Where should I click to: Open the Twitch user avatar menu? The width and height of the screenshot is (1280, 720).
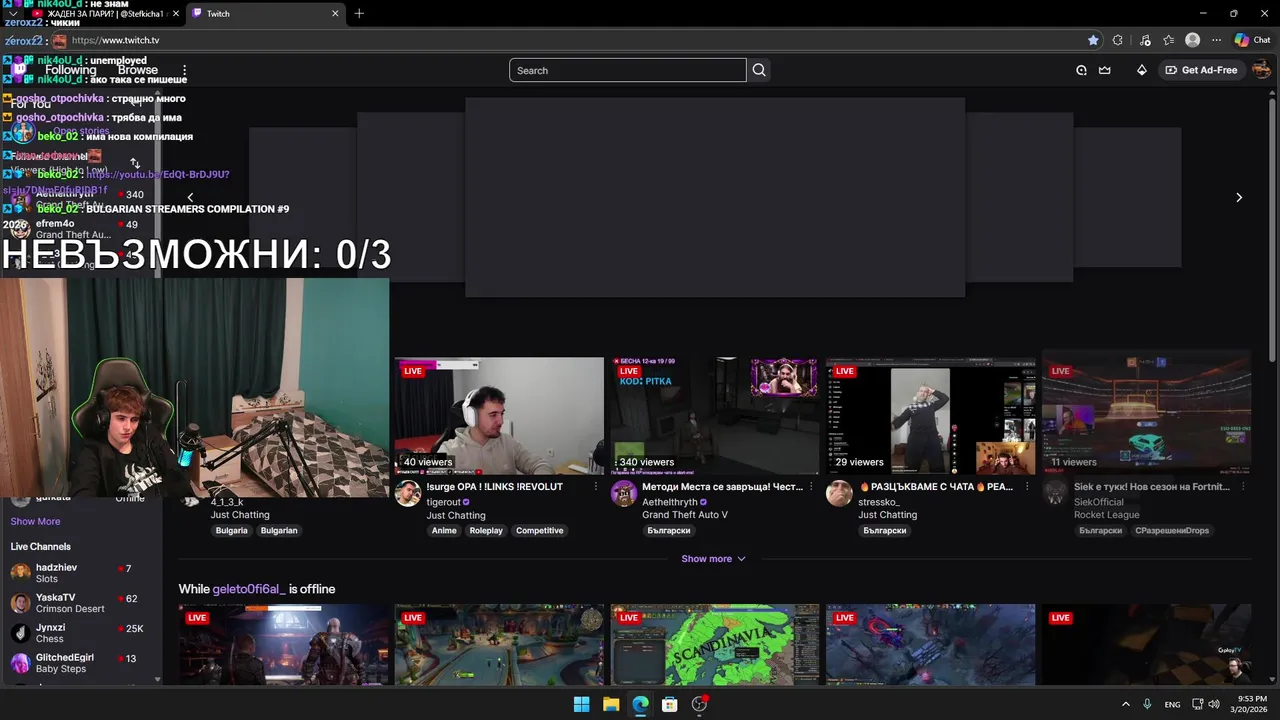pyautogui.click(x=1261, y=70)
